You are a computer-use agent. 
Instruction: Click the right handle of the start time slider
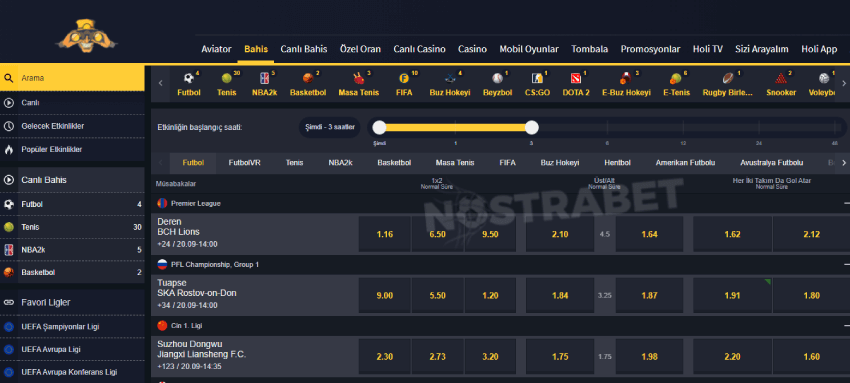tap(532, 127)
